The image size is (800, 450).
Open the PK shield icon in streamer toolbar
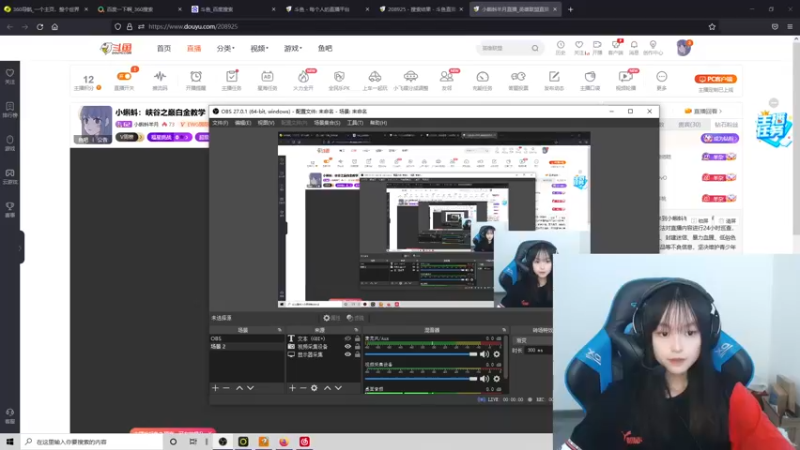(x=339, y=77)
